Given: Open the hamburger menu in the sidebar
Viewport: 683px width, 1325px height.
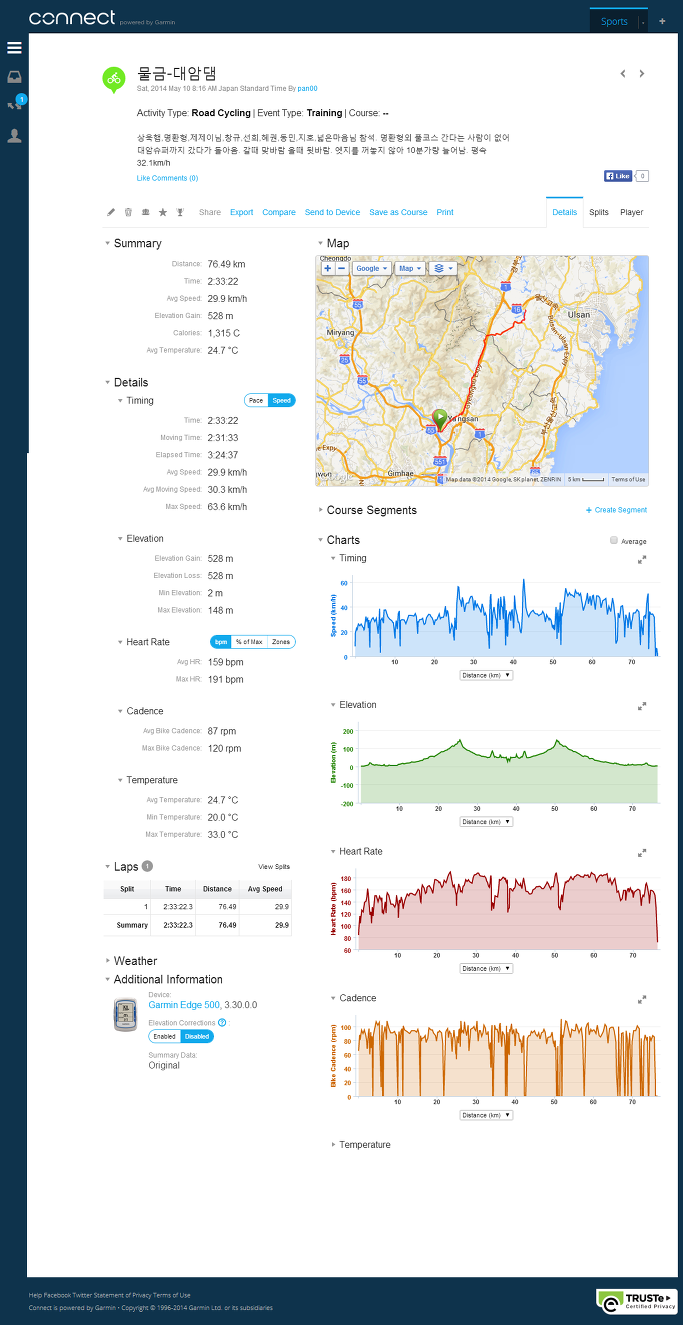Looking at the screenshot, I should click(x=14, y=48).
